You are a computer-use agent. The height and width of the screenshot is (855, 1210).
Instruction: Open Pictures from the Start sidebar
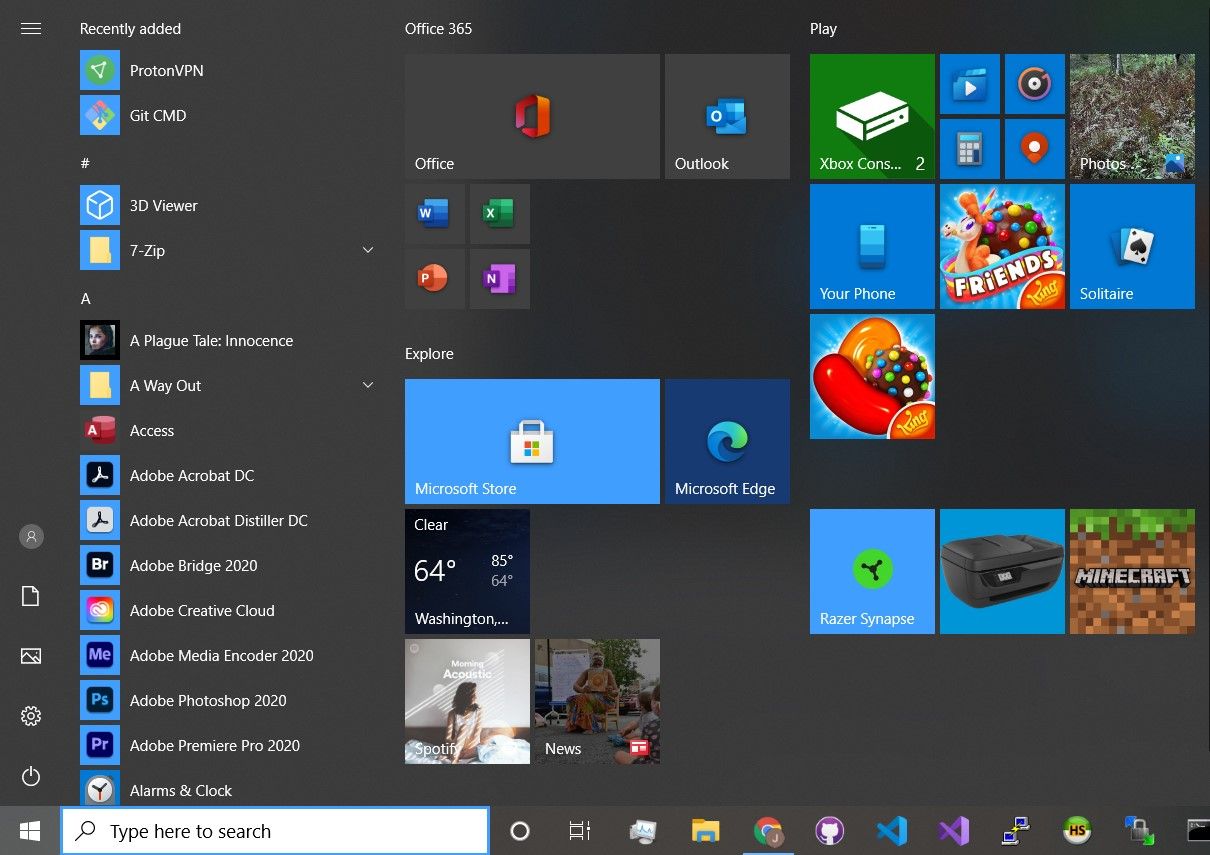coord(31,656)
